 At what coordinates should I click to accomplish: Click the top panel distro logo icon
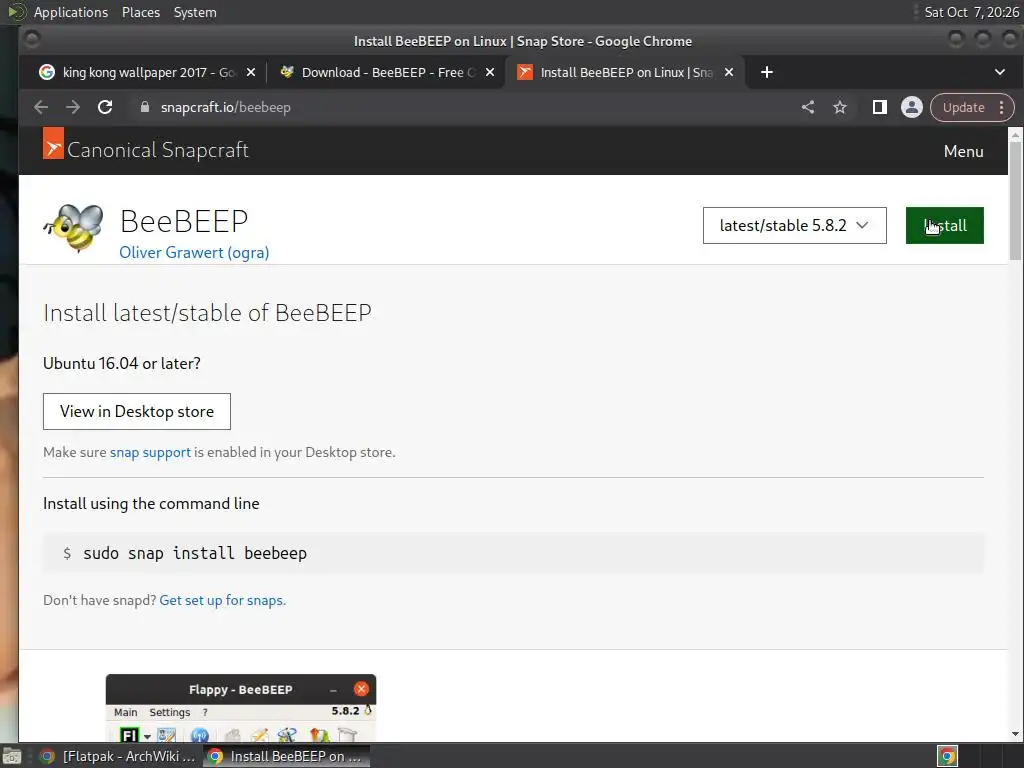[x=16, y=12]
